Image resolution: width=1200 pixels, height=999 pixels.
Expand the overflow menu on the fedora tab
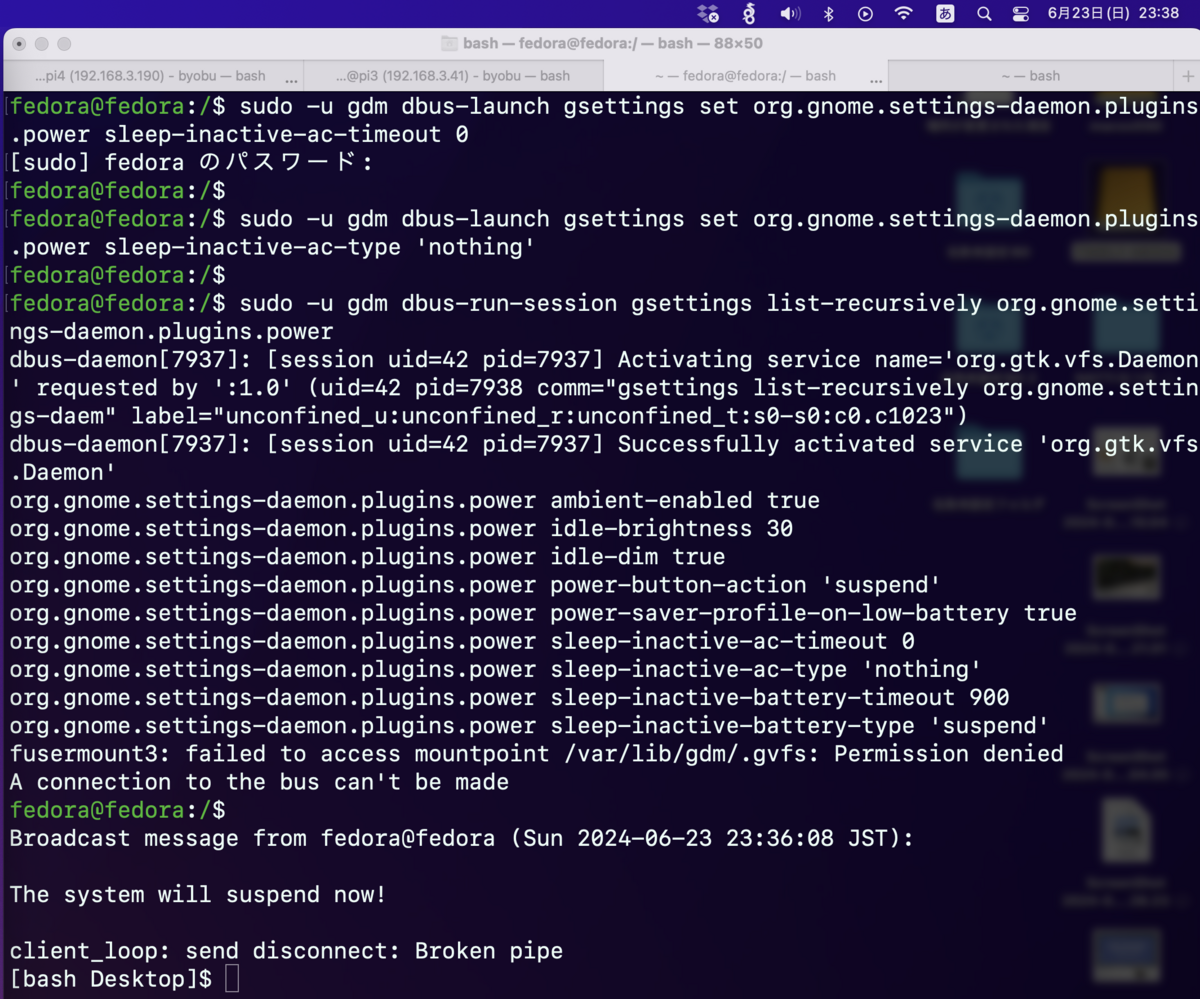point(877,76)
